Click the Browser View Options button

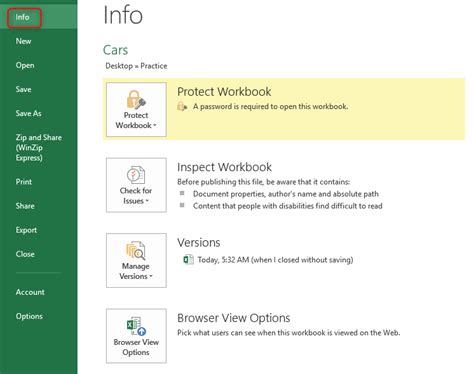136,336
